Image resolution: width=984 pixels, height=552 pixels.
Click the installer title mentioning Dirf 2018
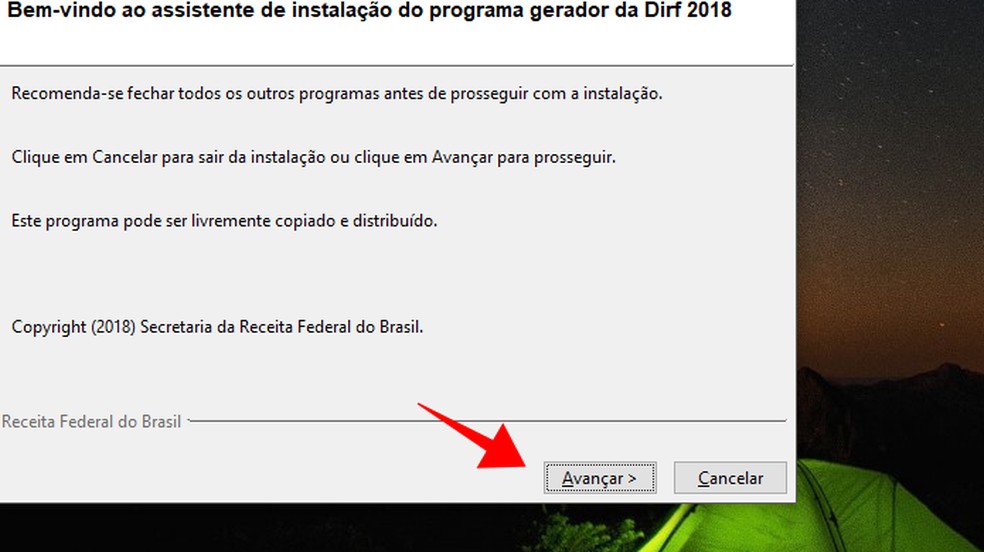coord(369,10)
